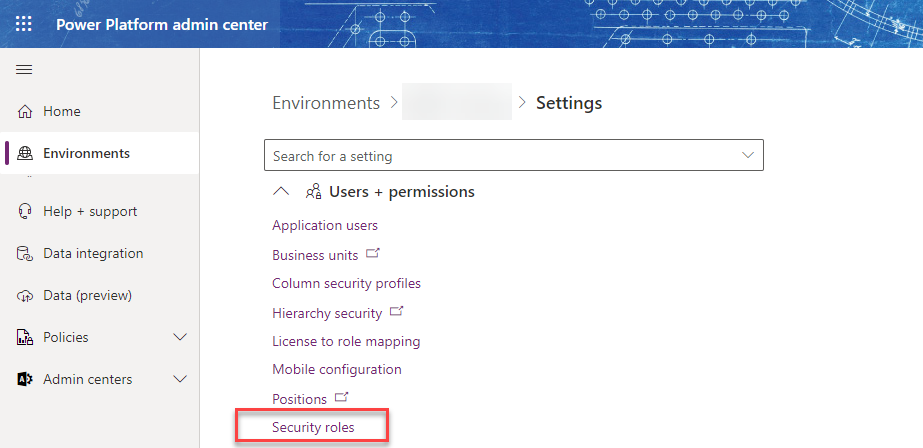Open the Security roles link

click(x=313, y=427)
